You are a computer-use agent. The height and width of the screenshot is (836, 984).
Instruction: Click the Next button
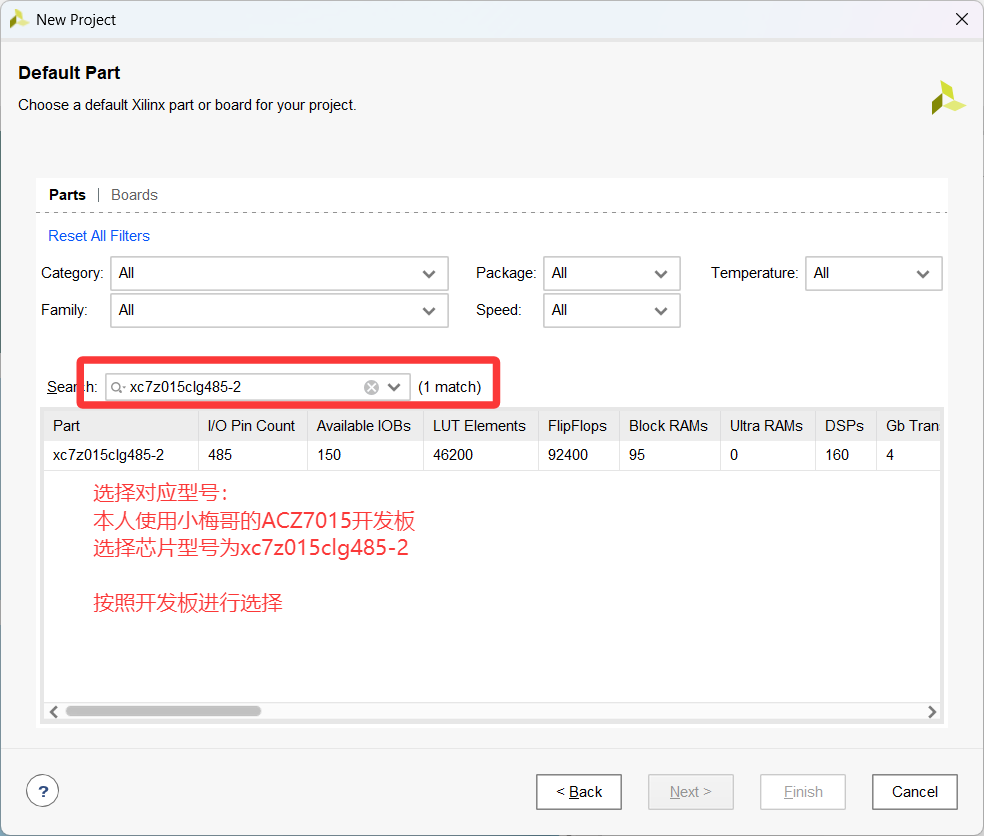click(x=690, y=791)
